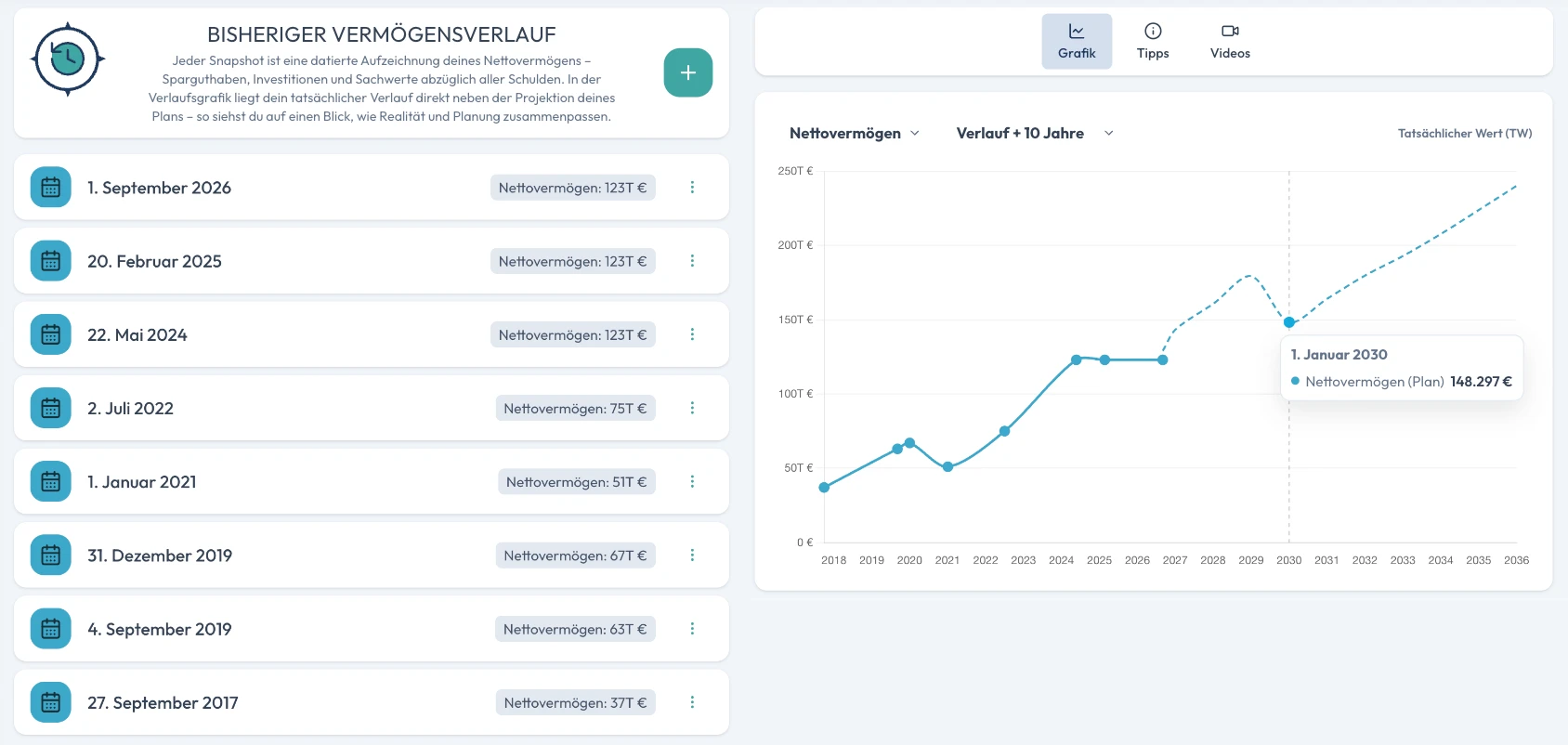This screenshot has height=745, width=1568.
Task: Open options menu for 22. Mai 2024
Action: [x=692, y=334]
